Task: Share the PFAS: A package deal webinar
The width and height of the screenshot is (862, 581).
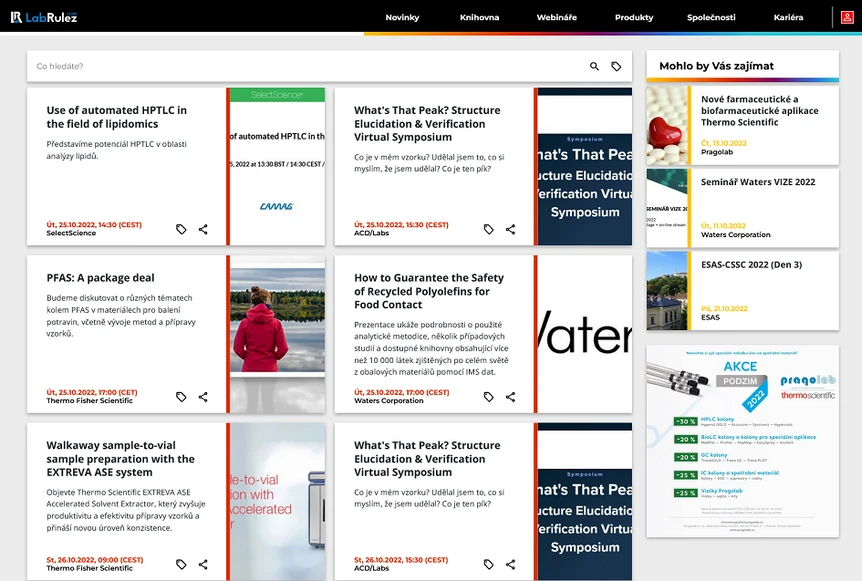Action: coord(203,397)
